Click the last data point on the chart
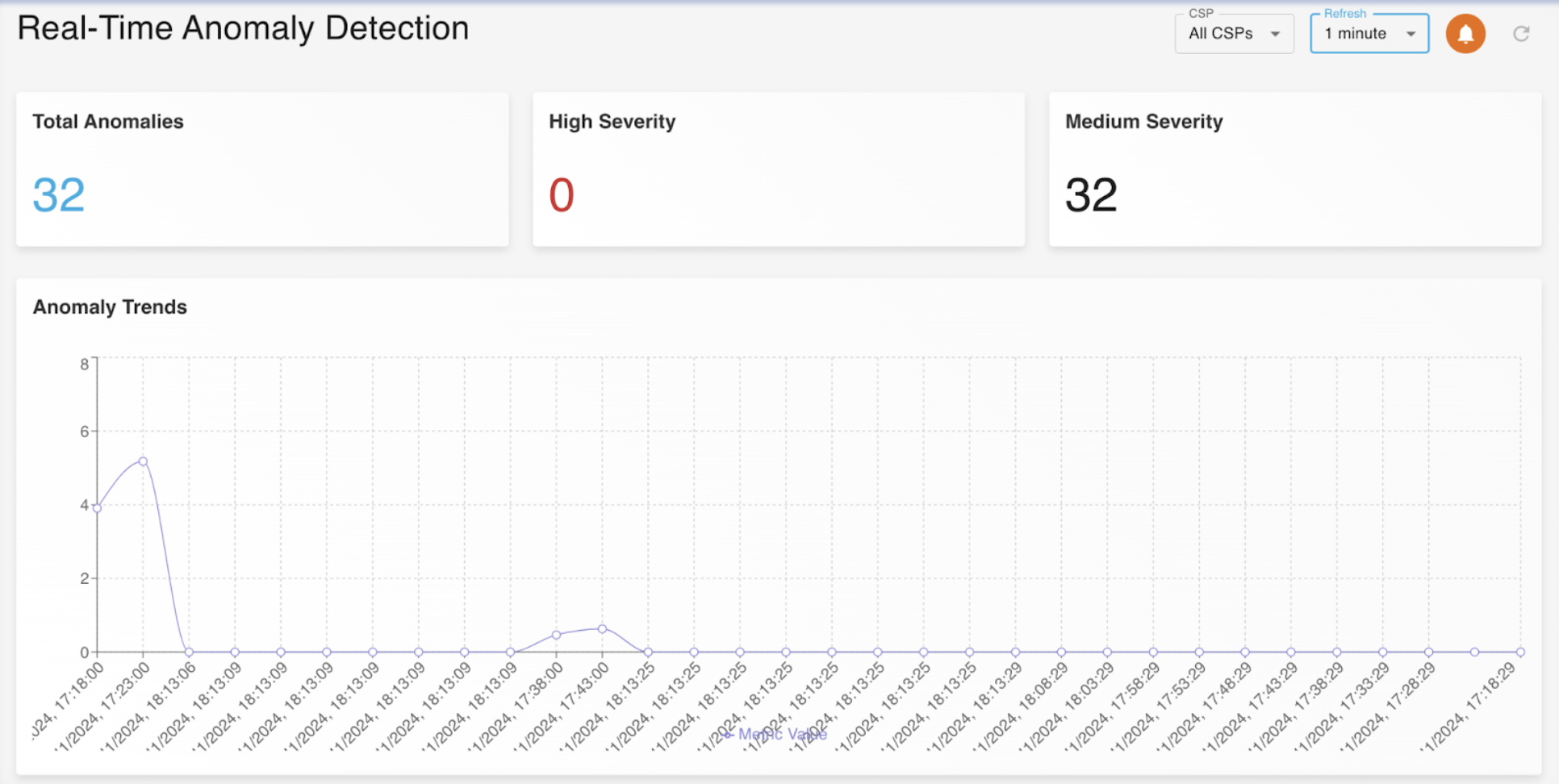The height and width of the screenshot is (784, 1559). [x=1520, y=652]
